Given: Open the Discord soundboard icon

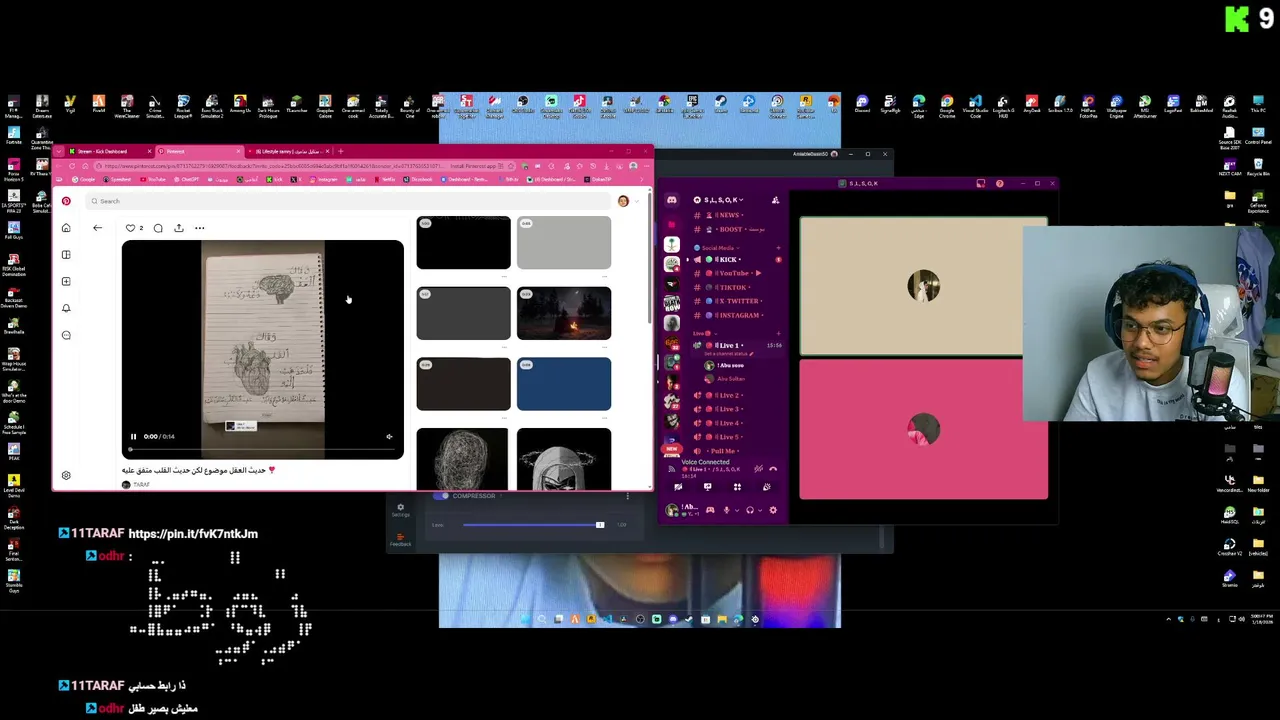Looking at the screenshot, I should click(767, 487).
